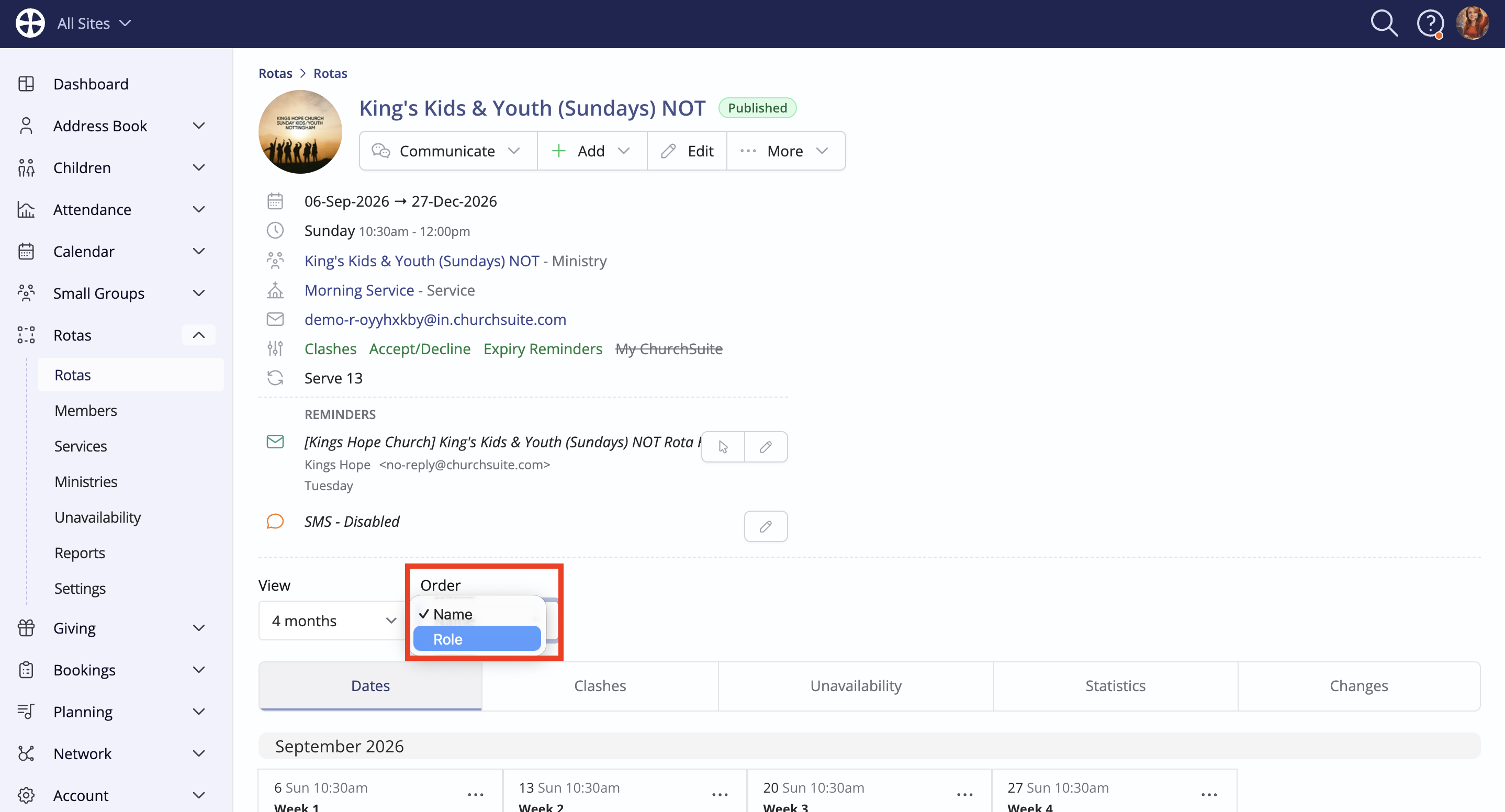Select Role in the Order menu
This screenshot has height=812, width=1505.
(x=477, y=638)
